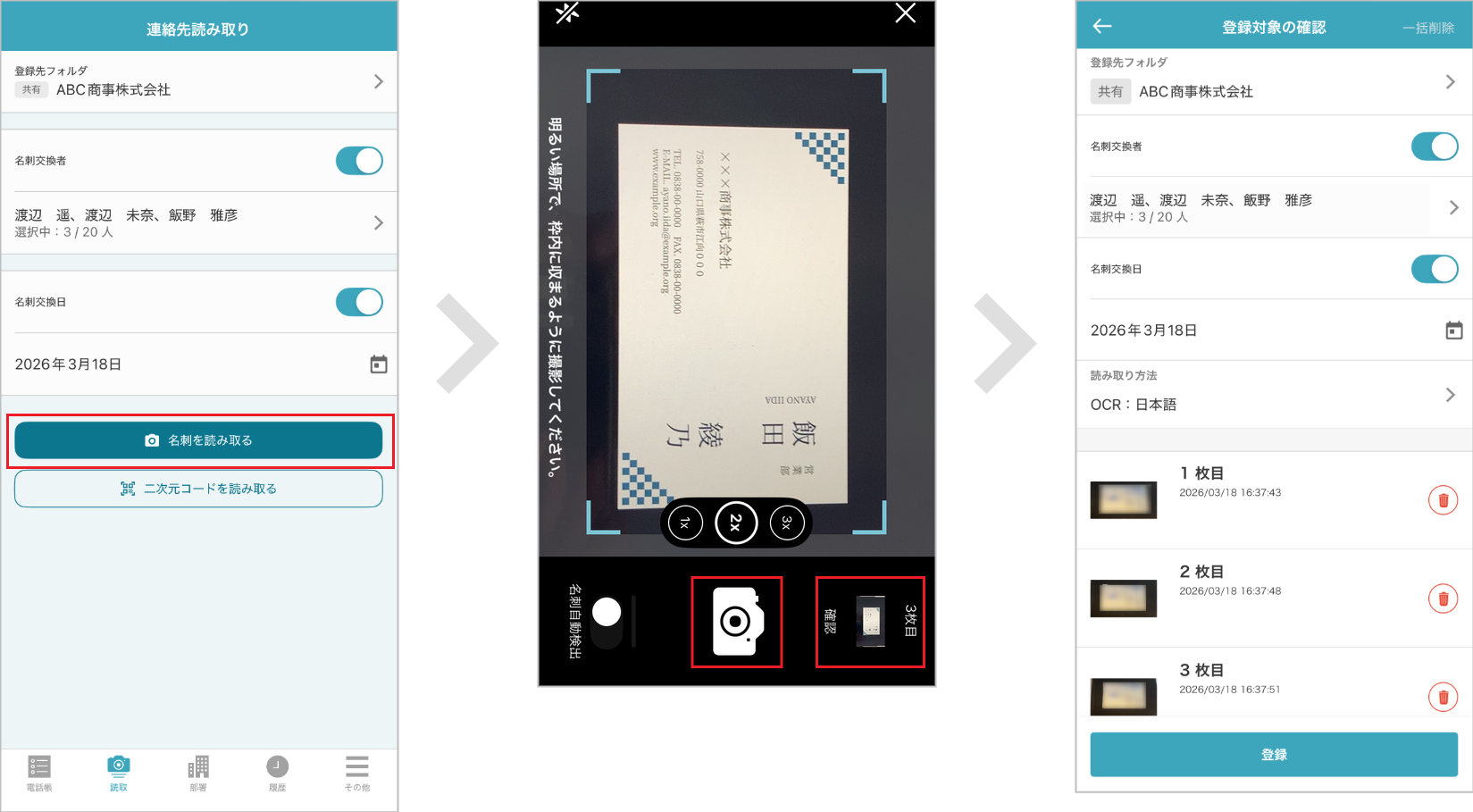Switch to the 電話帳 tab
The height and width of the screenshot is (812, 1473).
click(39, 773)
